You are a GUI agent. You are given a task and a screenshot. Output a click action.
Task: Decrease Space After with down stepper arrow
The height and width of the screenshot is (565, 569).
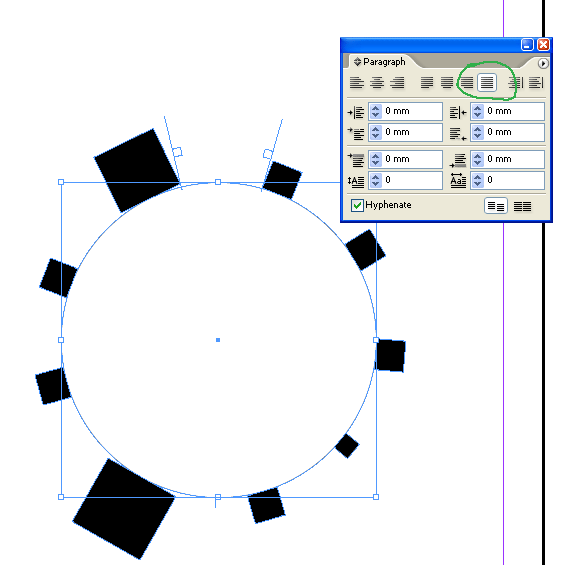[x=478, y=163]
